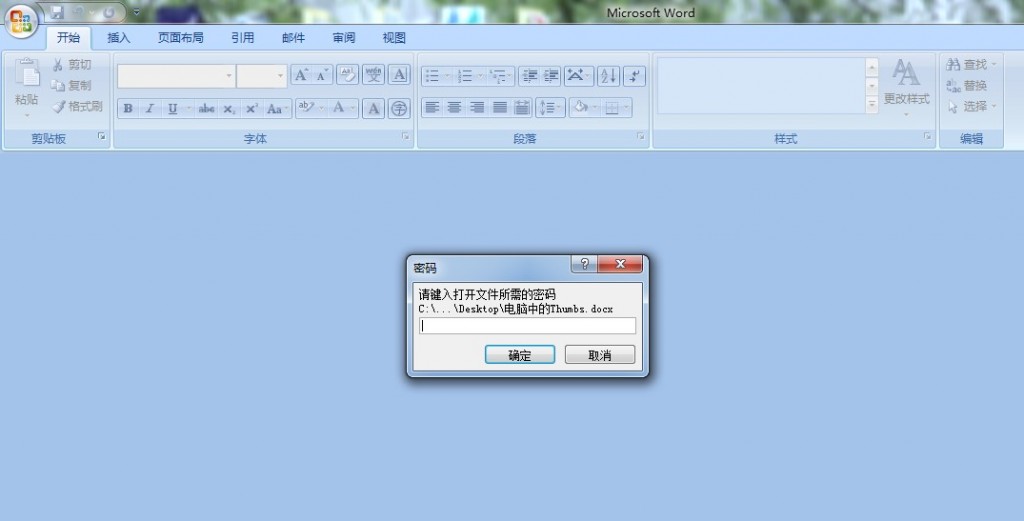Toggle bold formatting
The height and width of the screenshot is (521, 1024).
coord(128,108)
